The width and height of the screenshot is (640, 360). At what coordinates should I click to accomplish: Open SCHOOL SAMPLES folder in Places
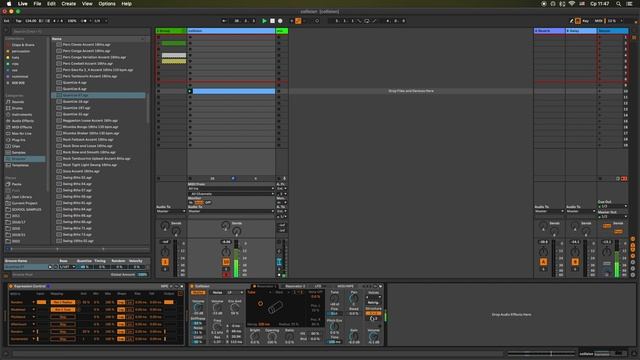(x=26, y=209)
